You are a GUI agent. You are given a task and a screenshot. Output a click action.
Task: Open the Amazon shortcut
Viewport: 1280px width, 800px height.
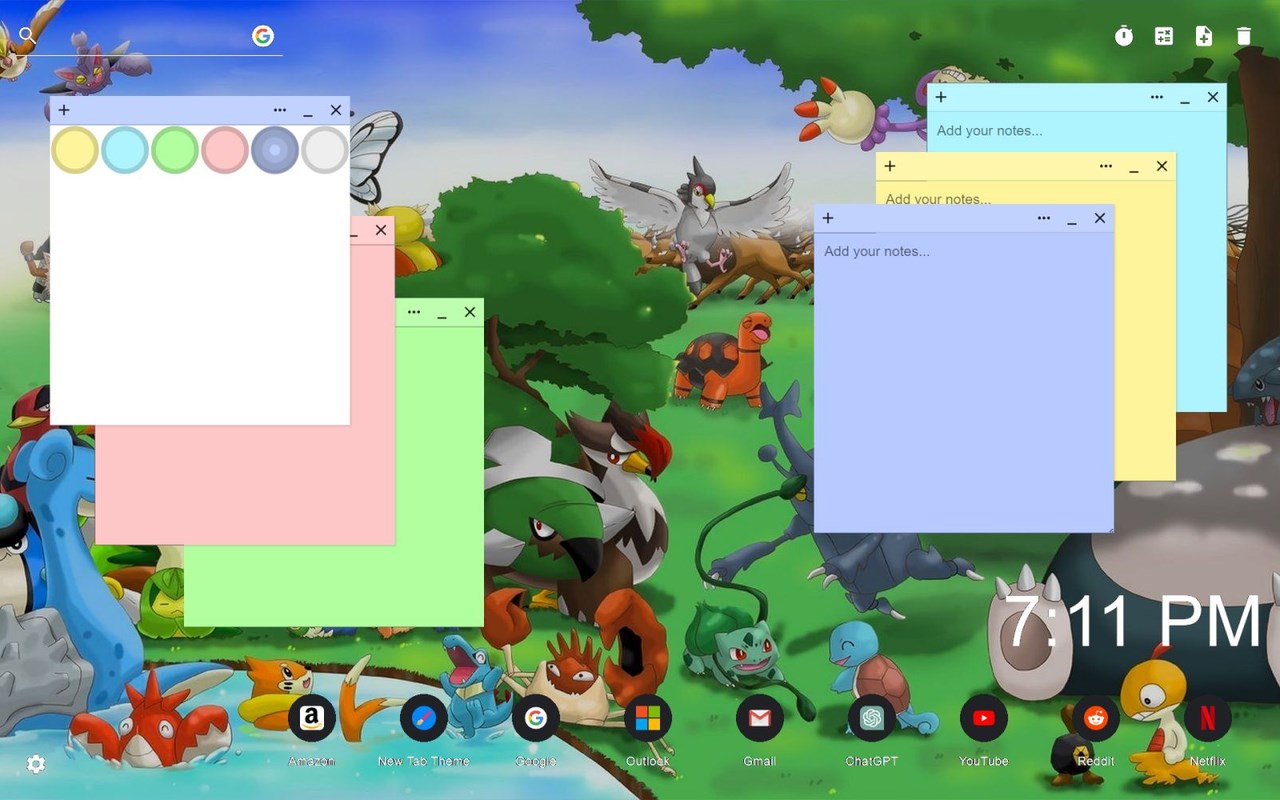point(312,718)
